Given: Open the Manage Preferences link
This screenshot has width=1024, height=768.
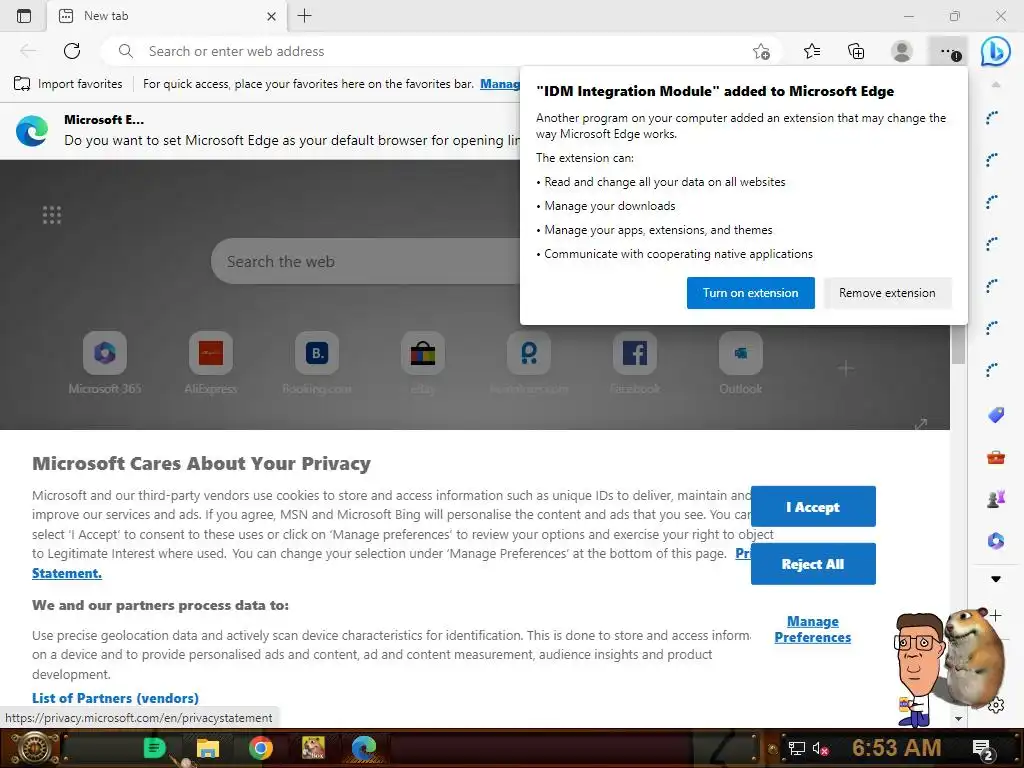Looking at the screenshot, I should (x=812, y=629).
